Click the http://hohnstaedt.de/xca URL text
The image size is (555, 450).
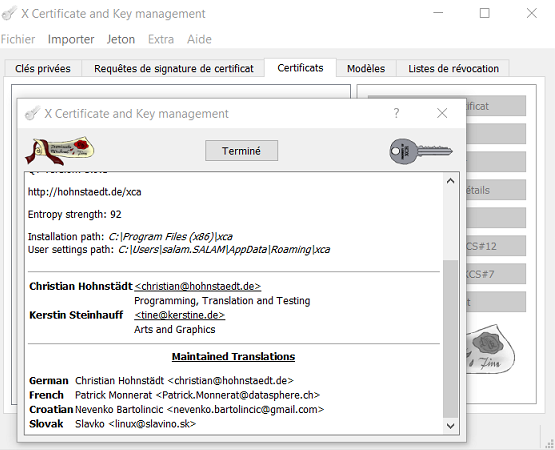pos(85,192)
